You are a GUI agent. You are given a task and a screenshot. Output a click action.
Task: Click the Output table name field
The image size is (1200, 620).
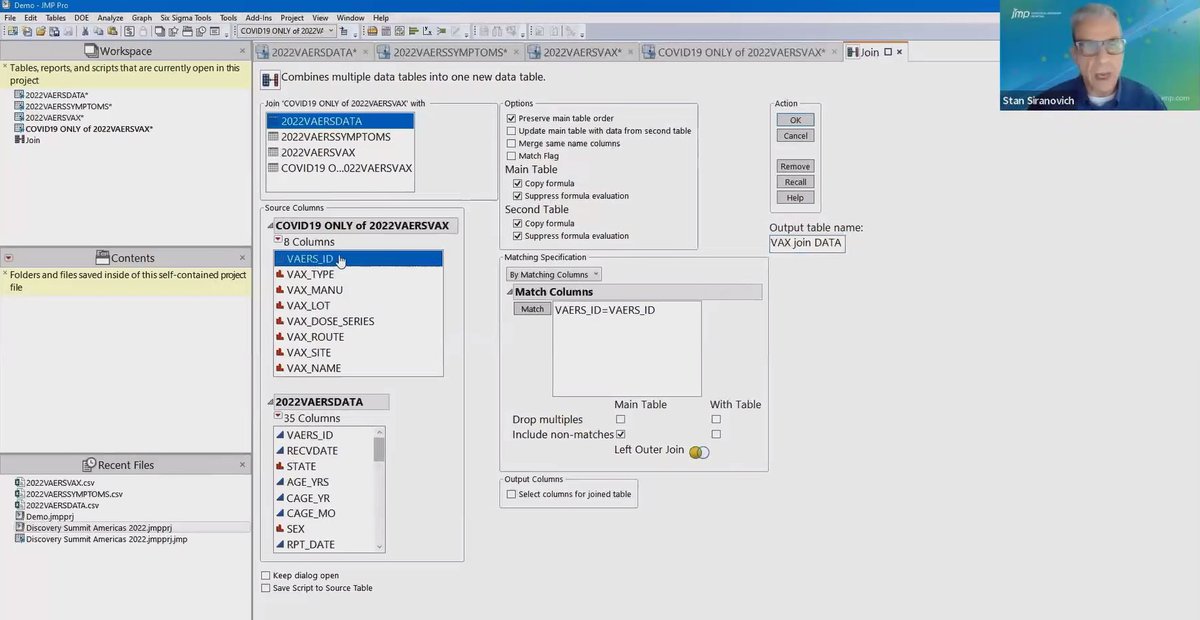point(807,243)
